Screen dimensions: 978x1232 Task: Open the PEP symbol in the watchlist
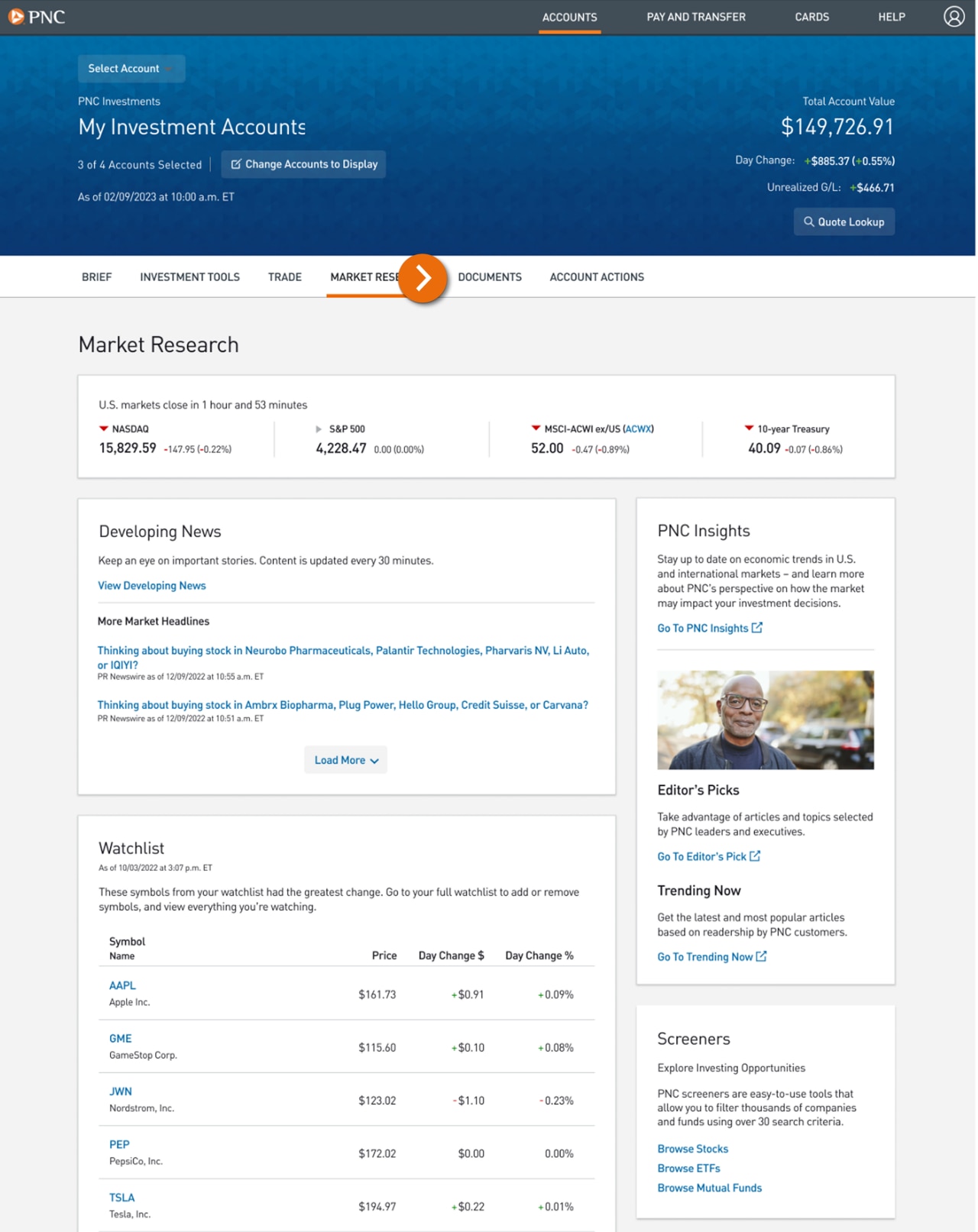[119, 1144]
